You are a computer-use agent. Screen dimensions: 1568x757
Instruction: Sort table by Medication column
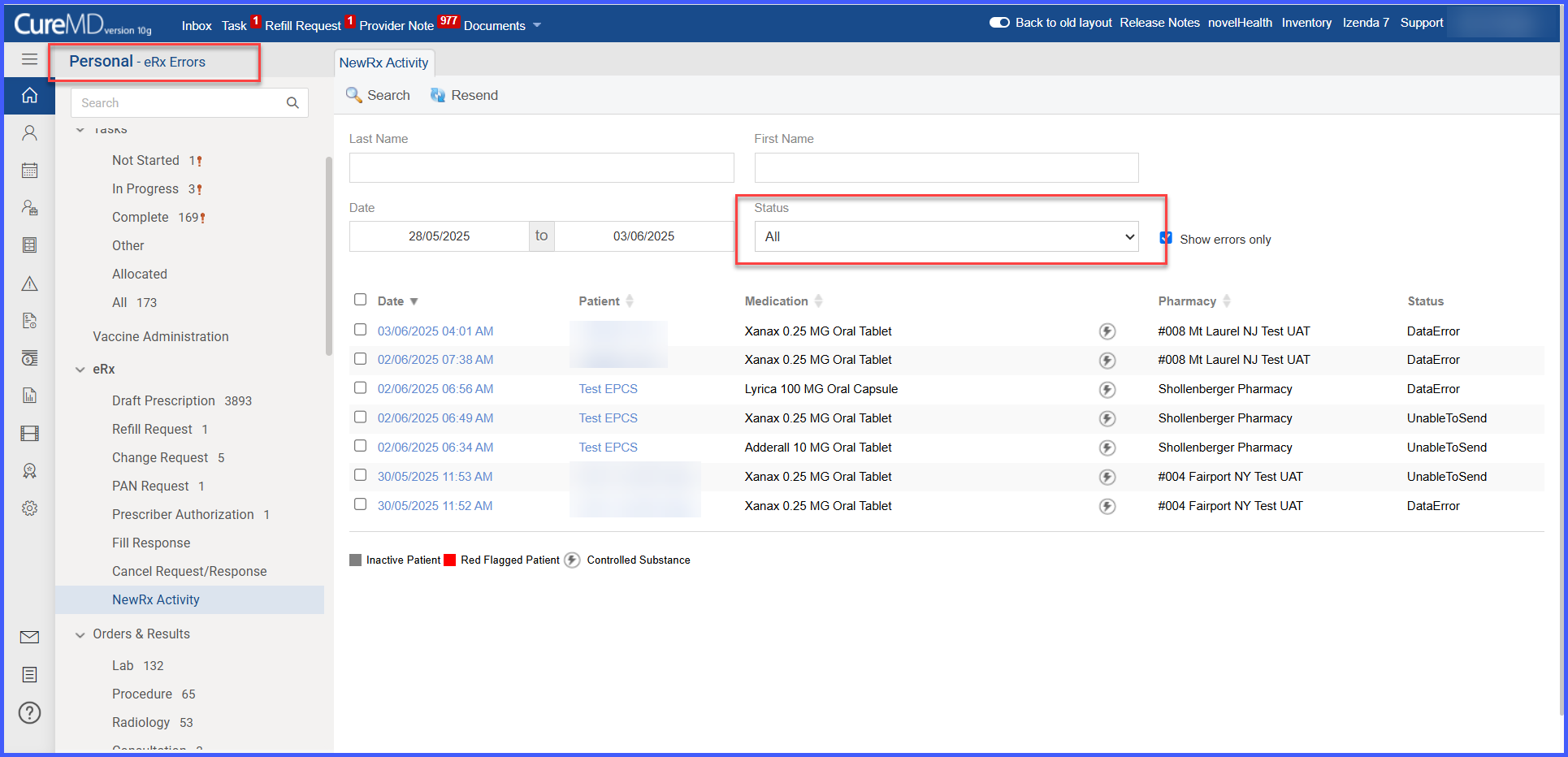pyautogui.click(x=783, y=301)
